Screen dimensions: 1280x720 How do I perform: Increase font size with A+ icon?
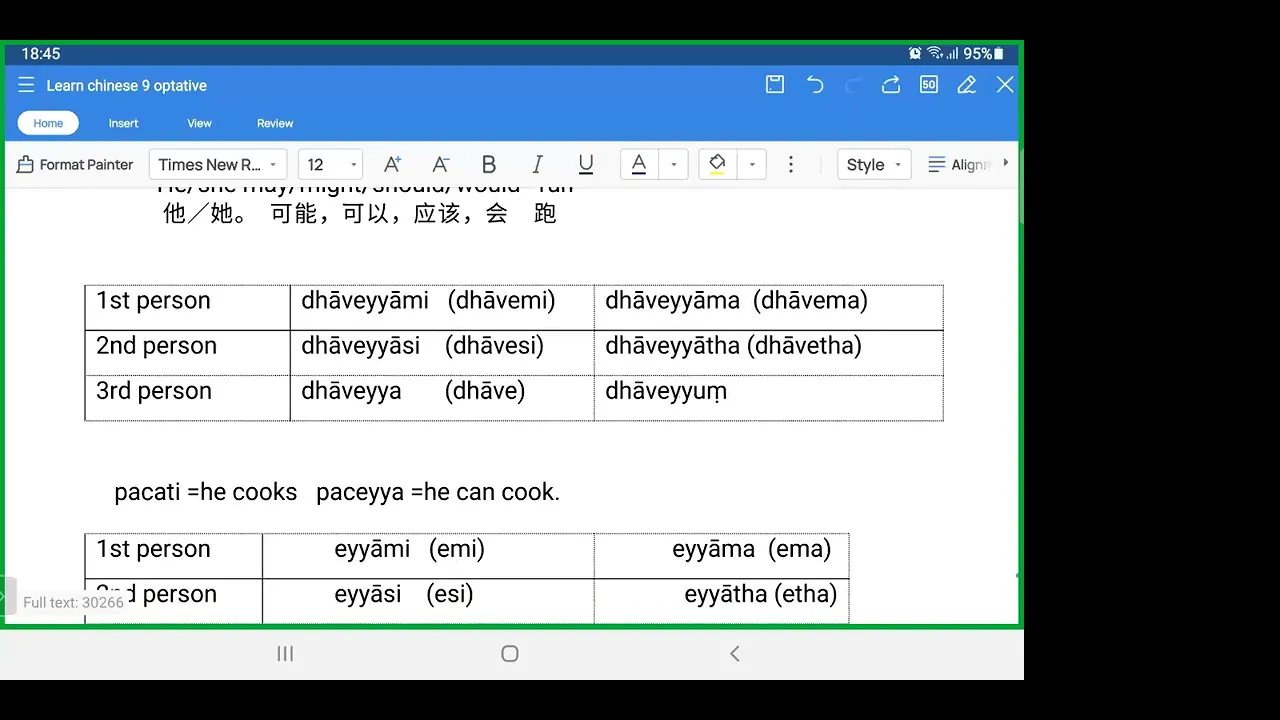[392, 165]
